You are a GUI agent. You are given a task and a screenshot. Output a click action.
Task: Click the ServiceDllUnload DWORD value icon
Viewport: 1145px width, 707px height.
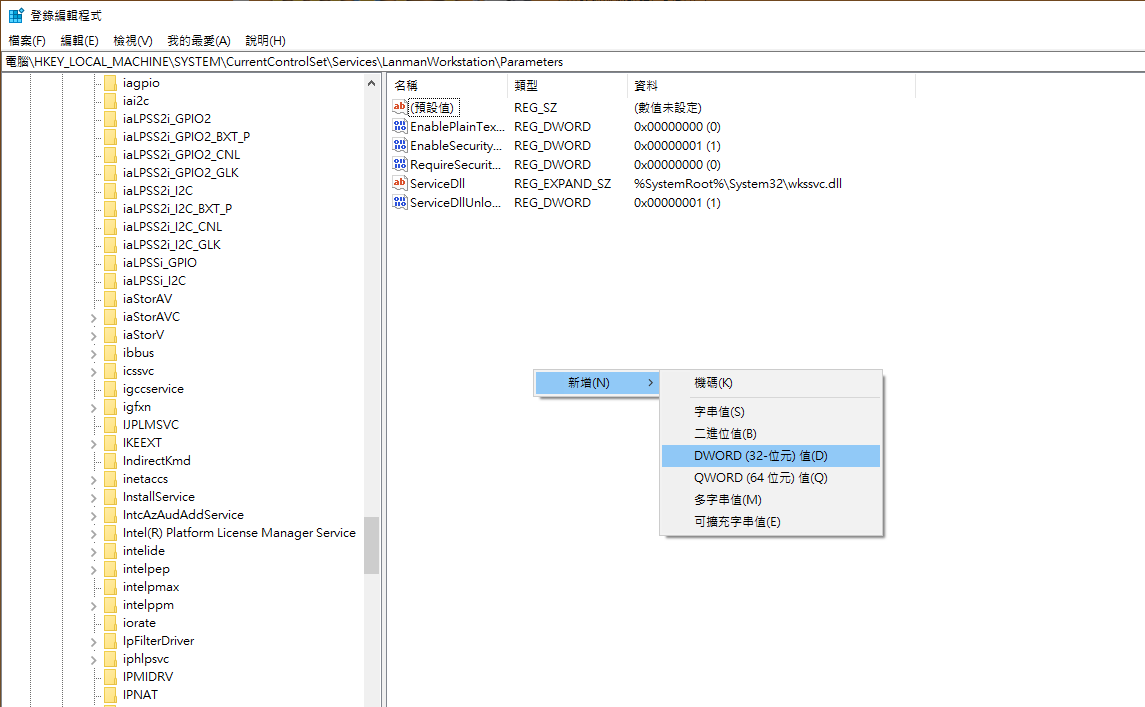click(400, 203)
